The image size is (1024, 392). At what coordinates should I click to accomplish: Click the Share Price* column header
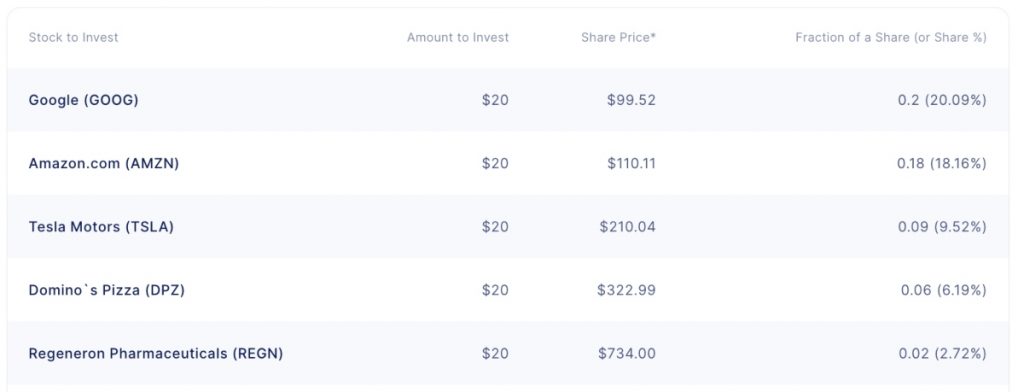(618, 37)
